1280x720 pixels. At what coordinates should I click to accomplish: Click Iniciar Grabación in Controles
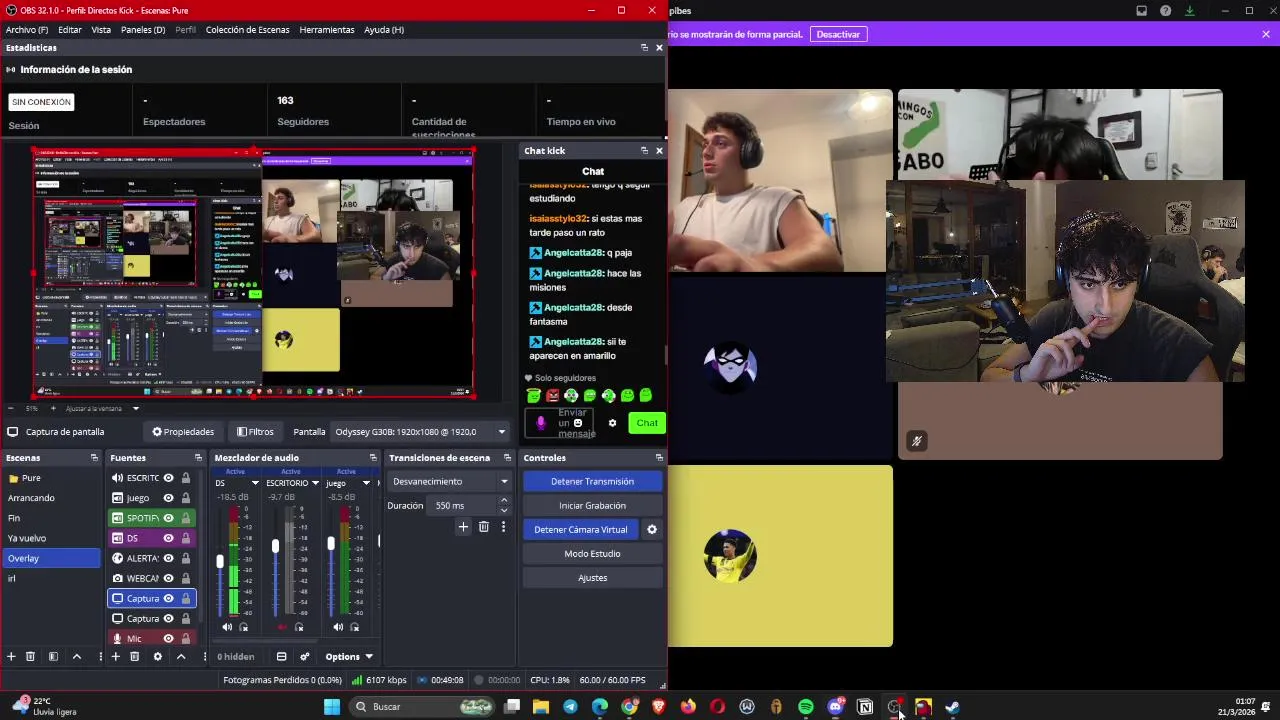592,505
